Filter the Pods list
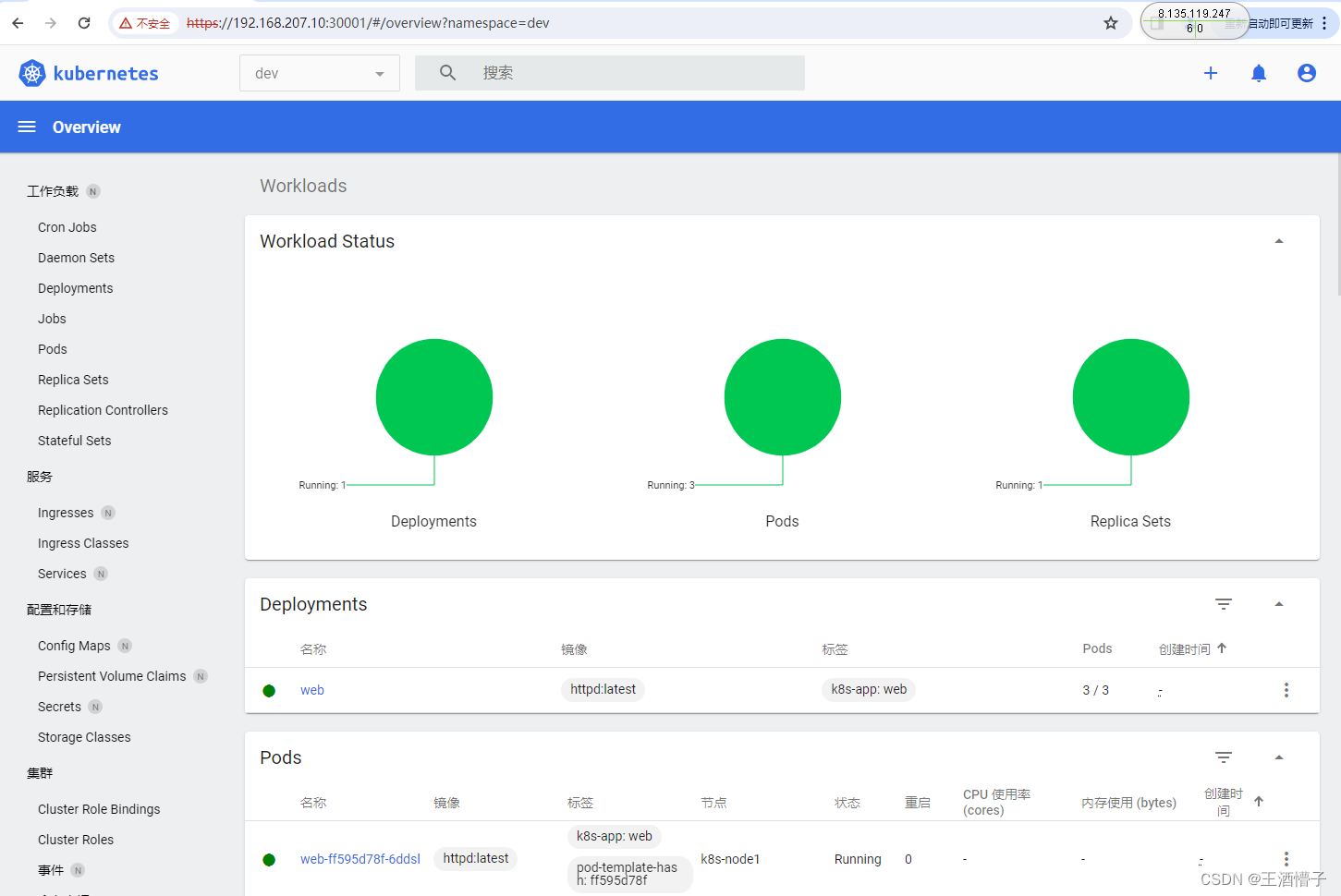 pyautogui.click(x=1224, y=757)
